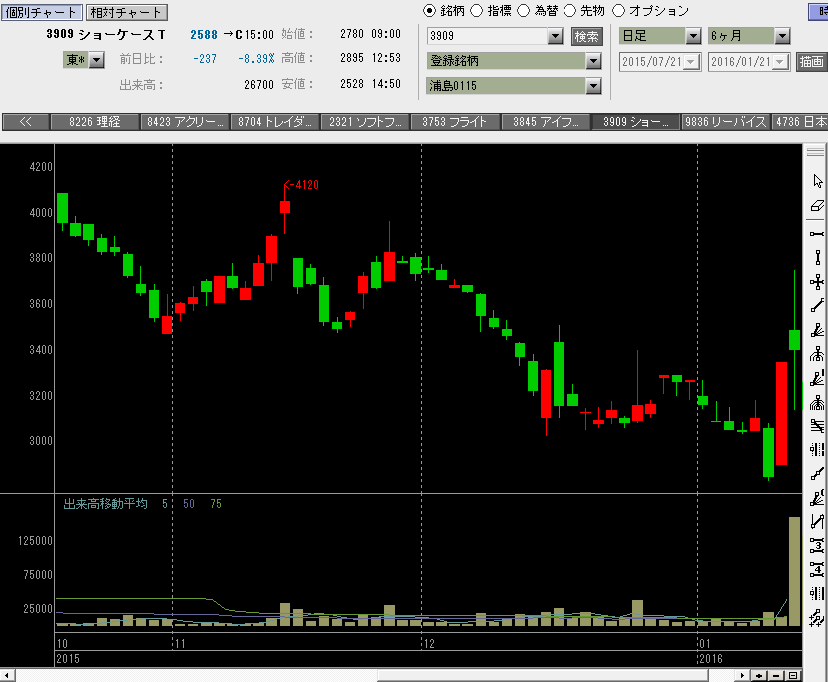Select the 3753 フライト stock tab

pyautogui.click(x=455, y=122)
